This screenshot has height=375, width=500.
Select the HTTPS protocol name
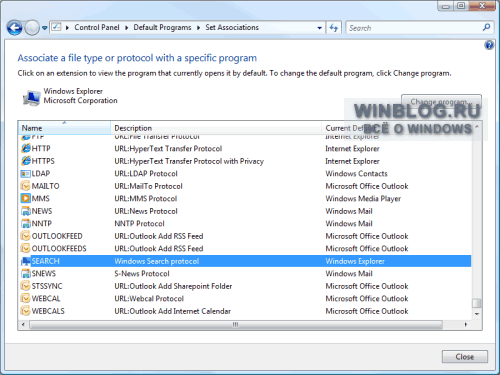(43, 161)
